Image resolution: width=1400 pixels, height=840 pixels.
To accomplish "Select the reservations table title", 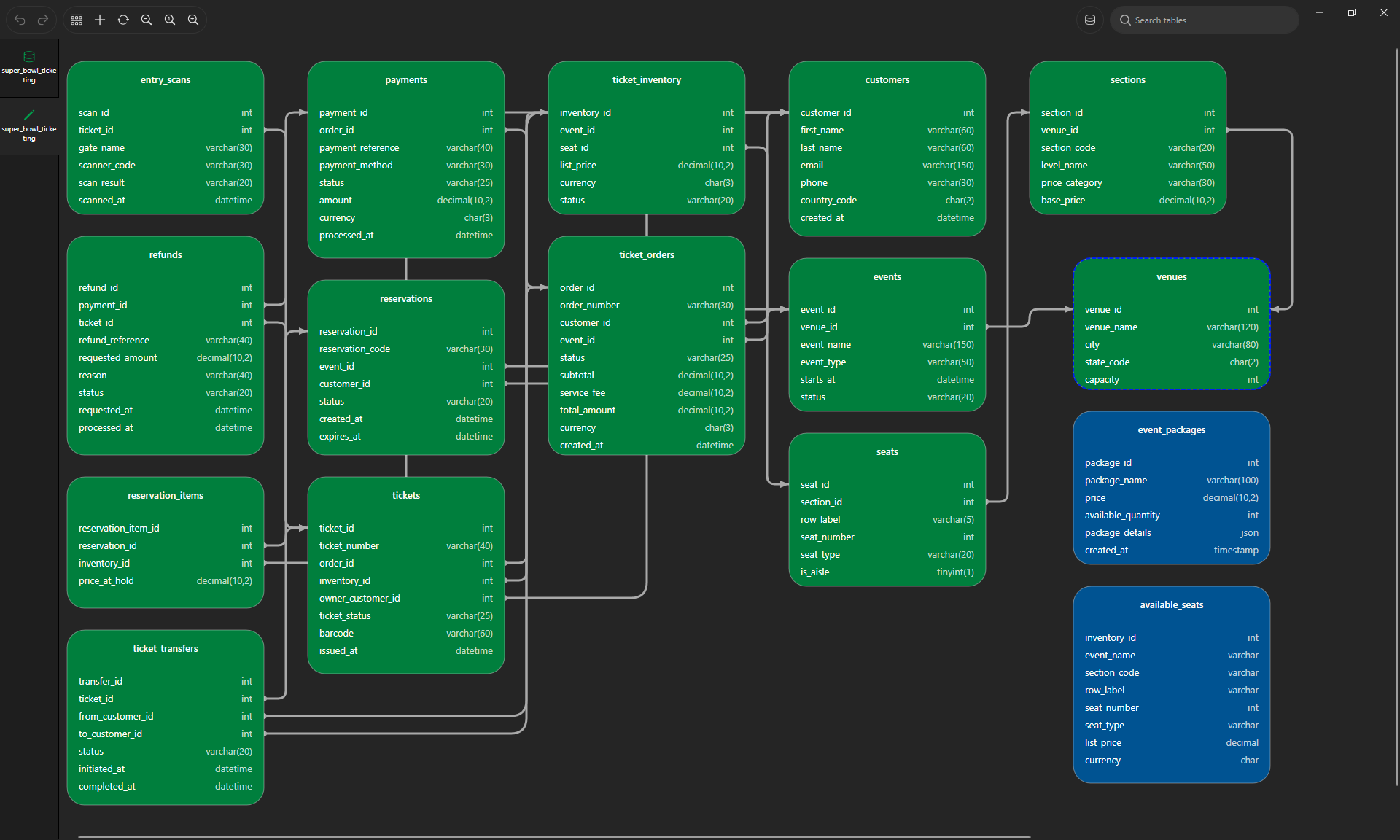I will click(406, 299).
